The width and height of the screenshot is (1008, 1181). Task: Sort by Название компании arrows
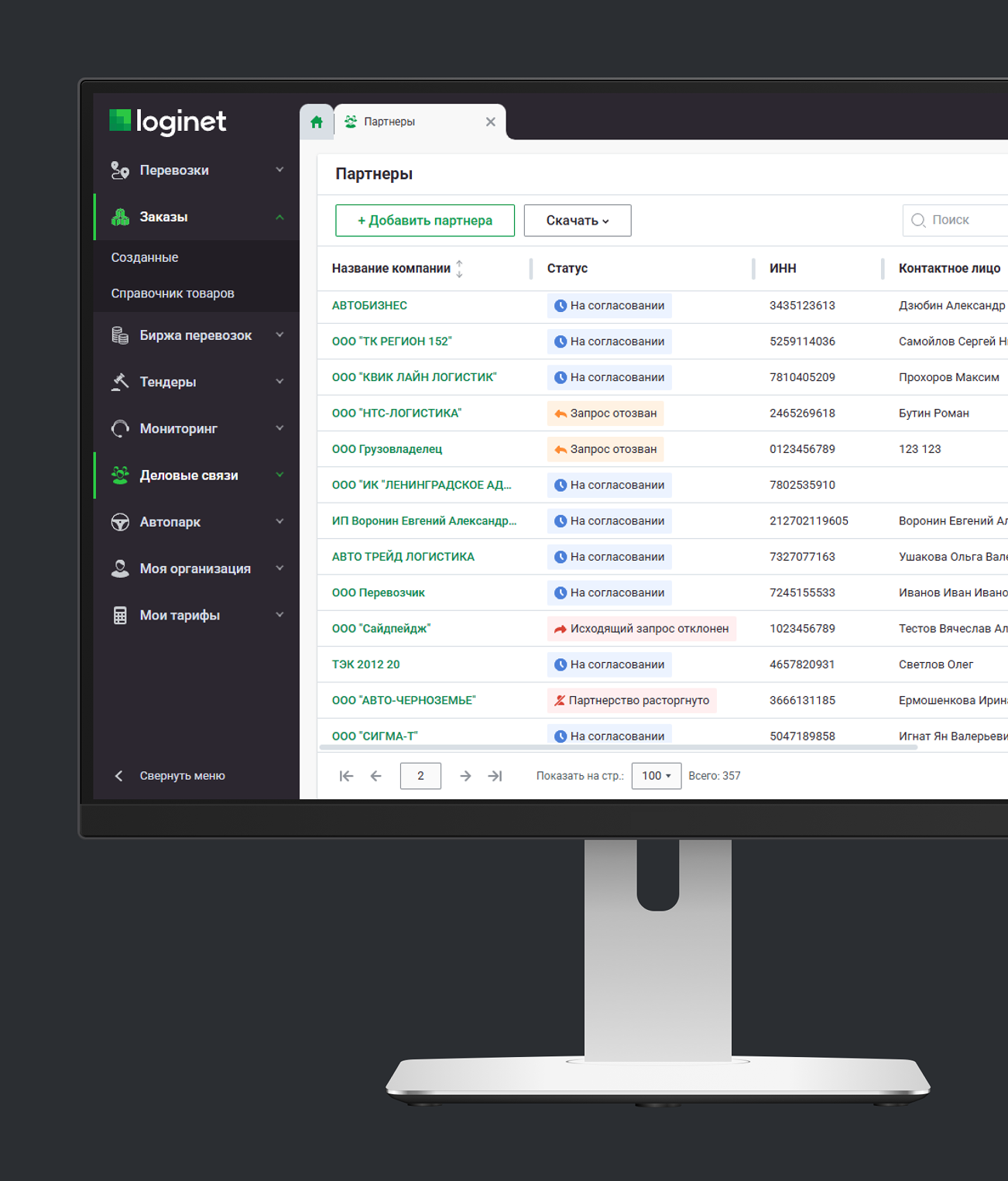[x=460, y=269]
